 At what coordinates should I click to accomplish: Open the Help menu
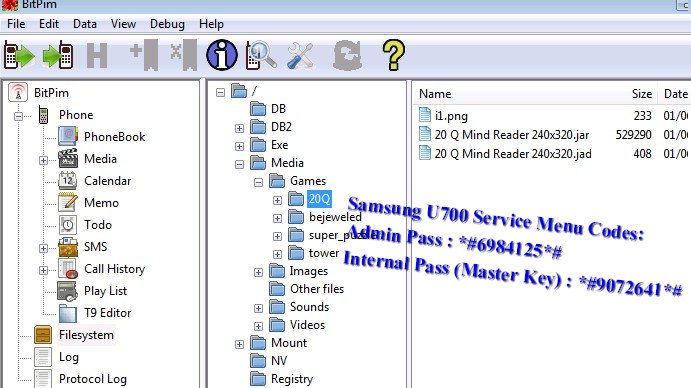(212, 24)
